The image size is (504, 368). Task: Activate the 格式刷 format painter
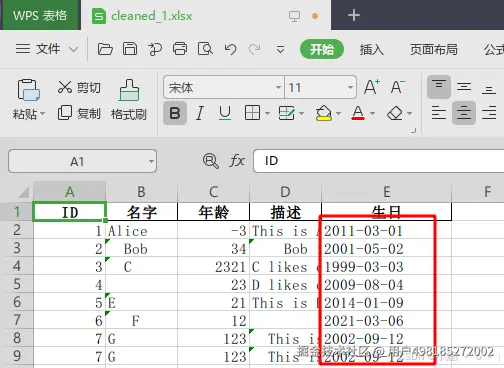coord(129,99)
